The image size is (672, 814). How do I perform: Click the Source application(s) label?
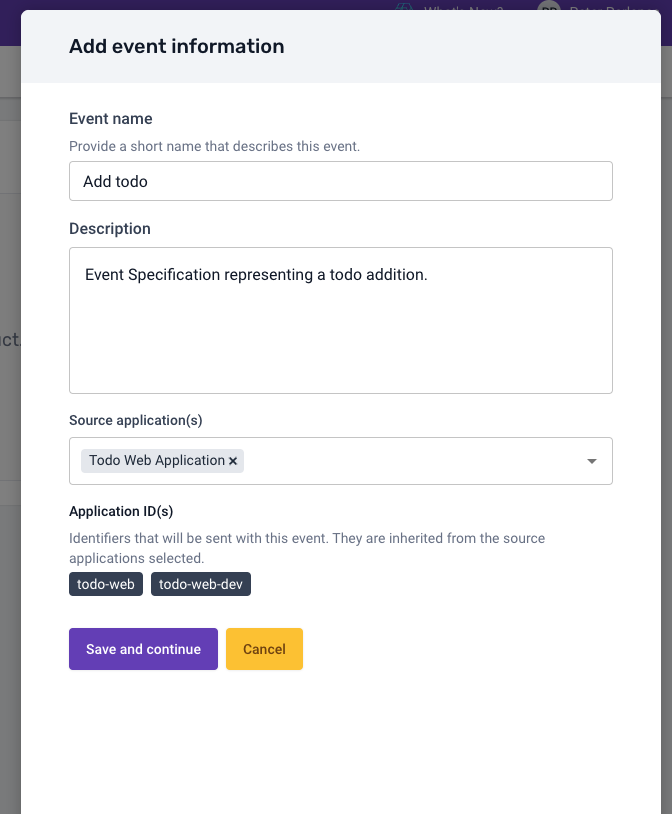(x=136, y=420)
